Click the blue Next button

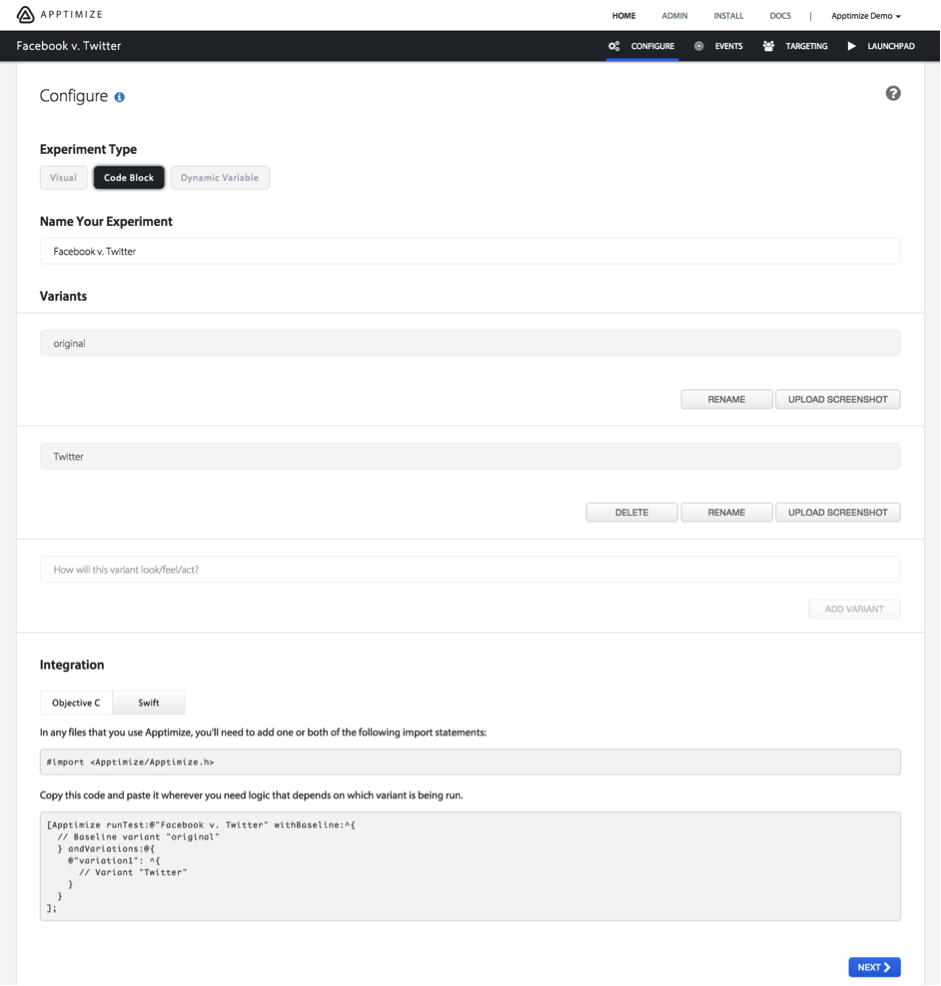pos(874,967)
